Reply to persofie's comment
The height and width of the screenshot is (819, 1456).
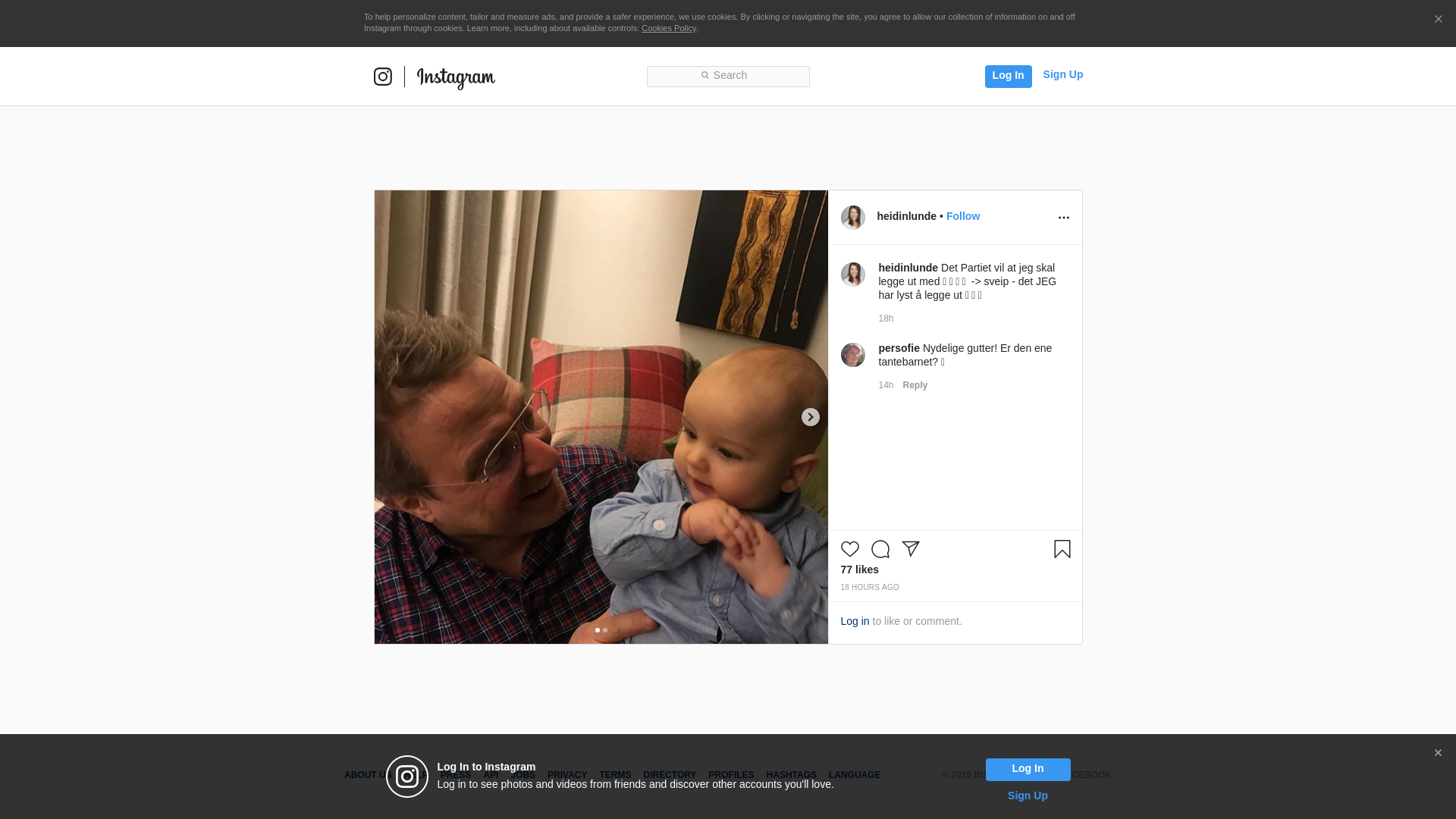click(915, 385)
